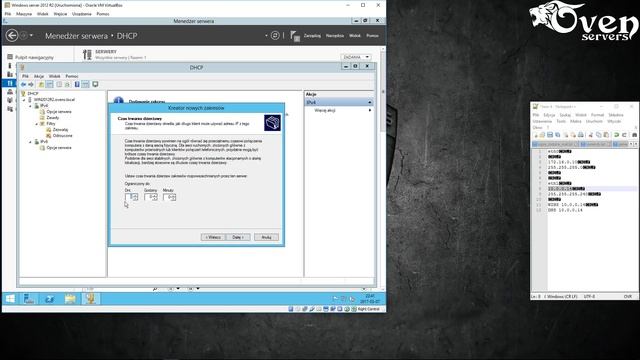The image size is (640, 360).
Task: Click the Print icon in Notepad++ toolbar
Action: [x=580, y=135]
